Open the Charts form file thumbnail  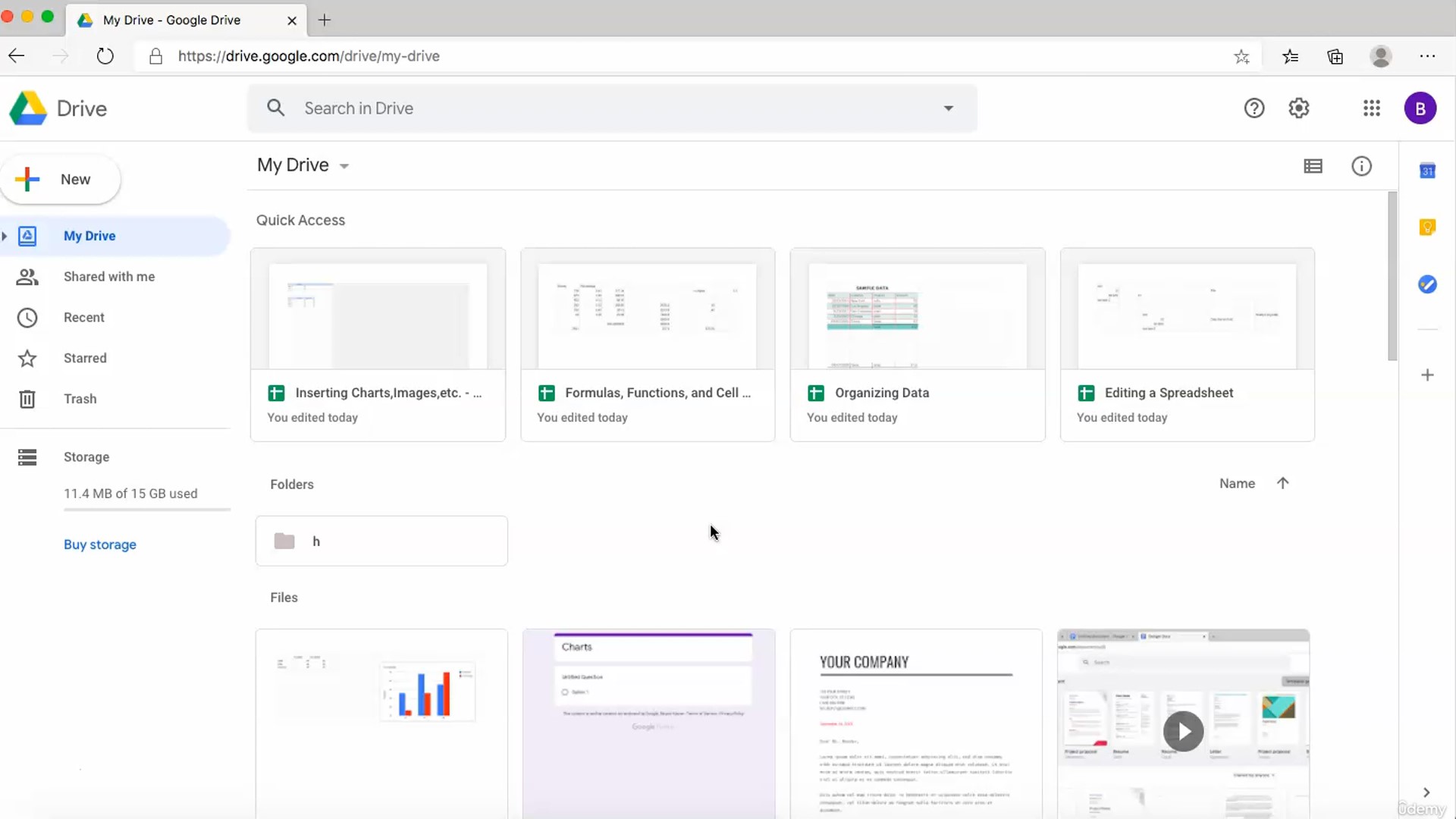649,723
